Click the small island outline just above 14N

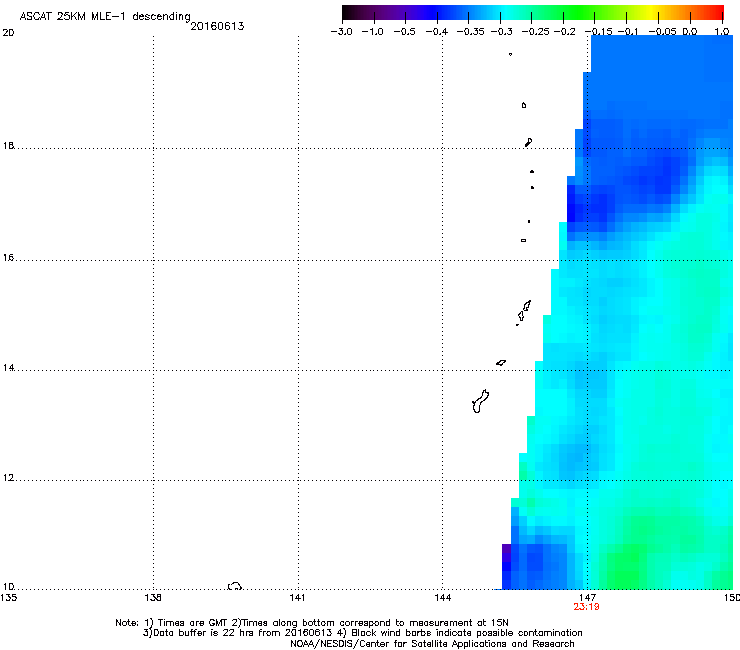click(501, 363)
